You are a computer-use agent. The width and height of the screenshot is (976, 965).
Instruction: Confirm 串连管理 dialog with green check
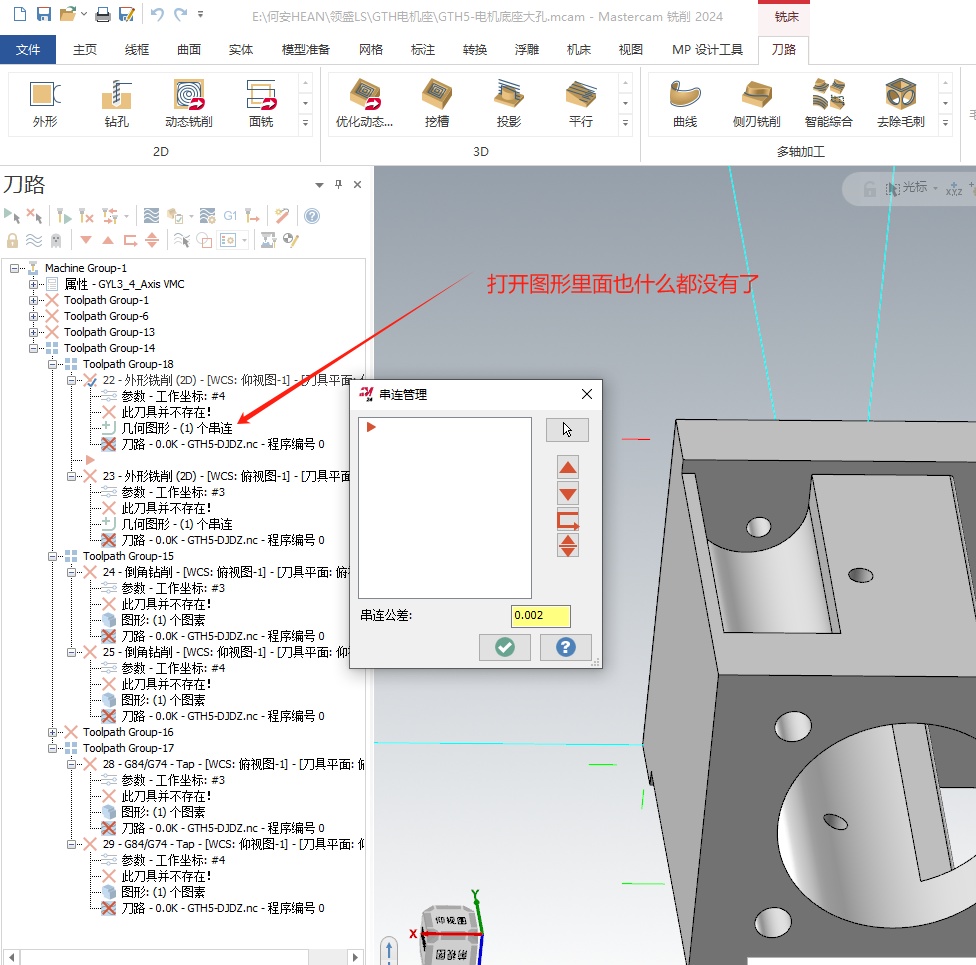point(505,647)
